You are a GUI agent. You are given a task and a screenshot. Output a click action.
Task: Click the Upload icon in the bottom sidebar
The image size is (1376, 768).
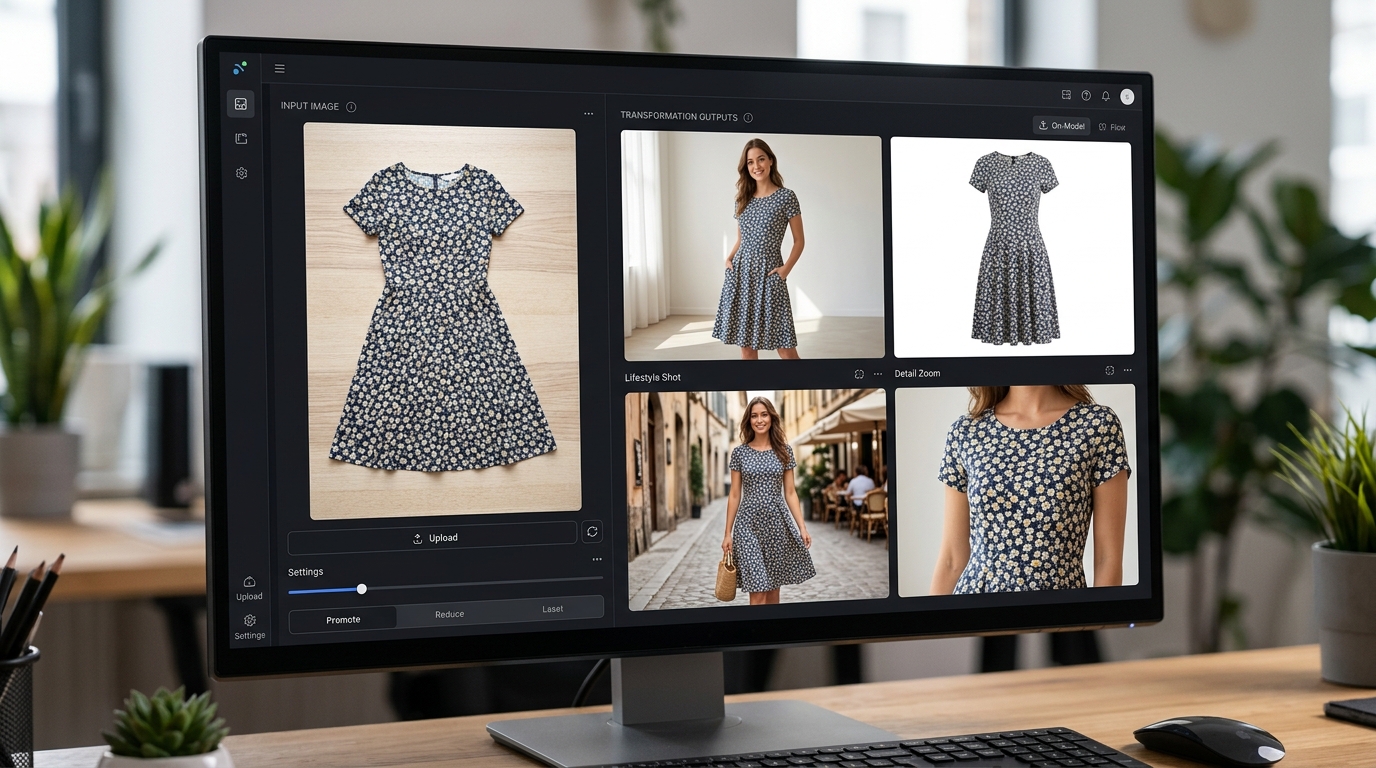(x=249, y=588)
